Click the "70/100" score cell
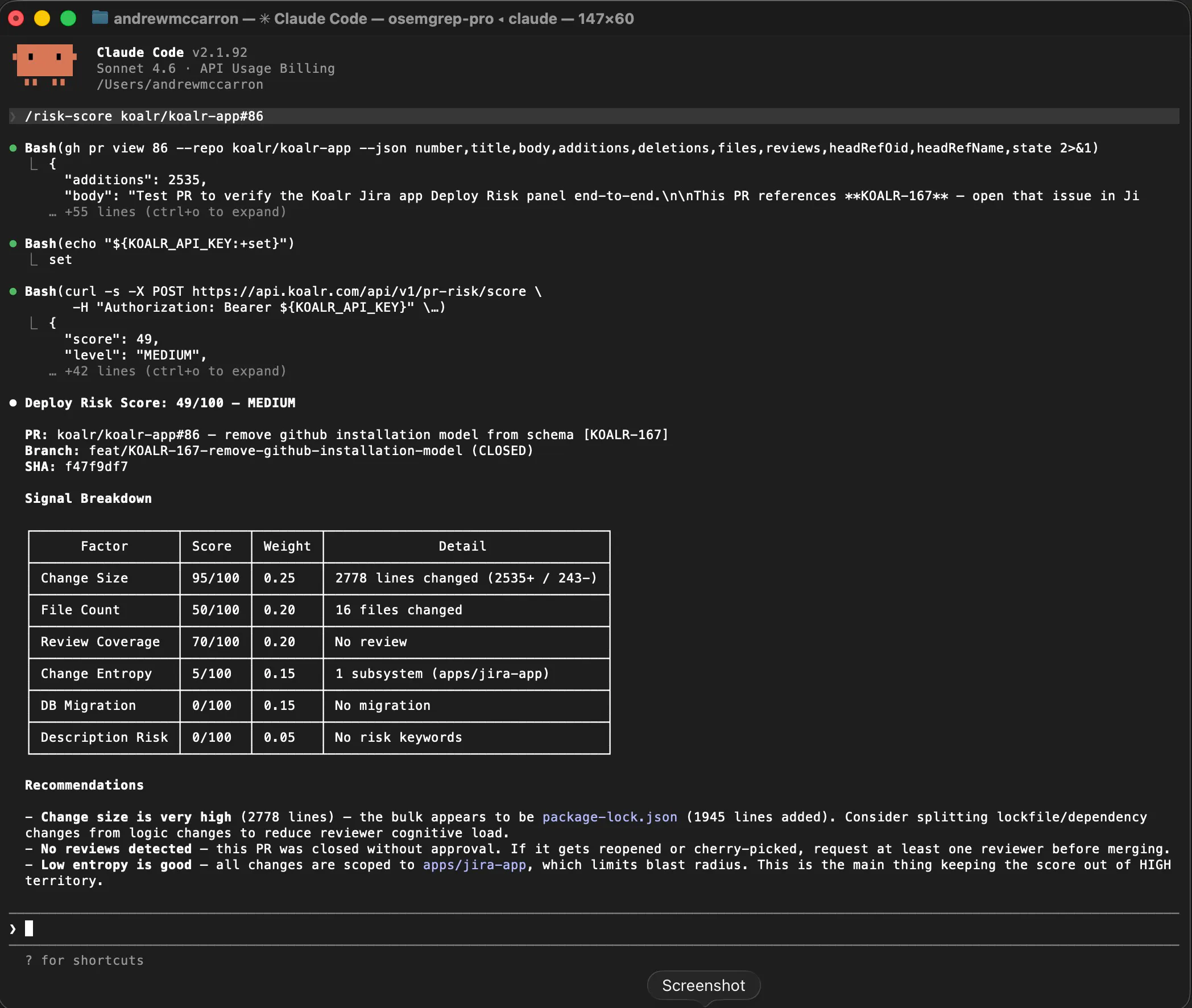Screen dimensions: 1192x1008 coord(216,642)
